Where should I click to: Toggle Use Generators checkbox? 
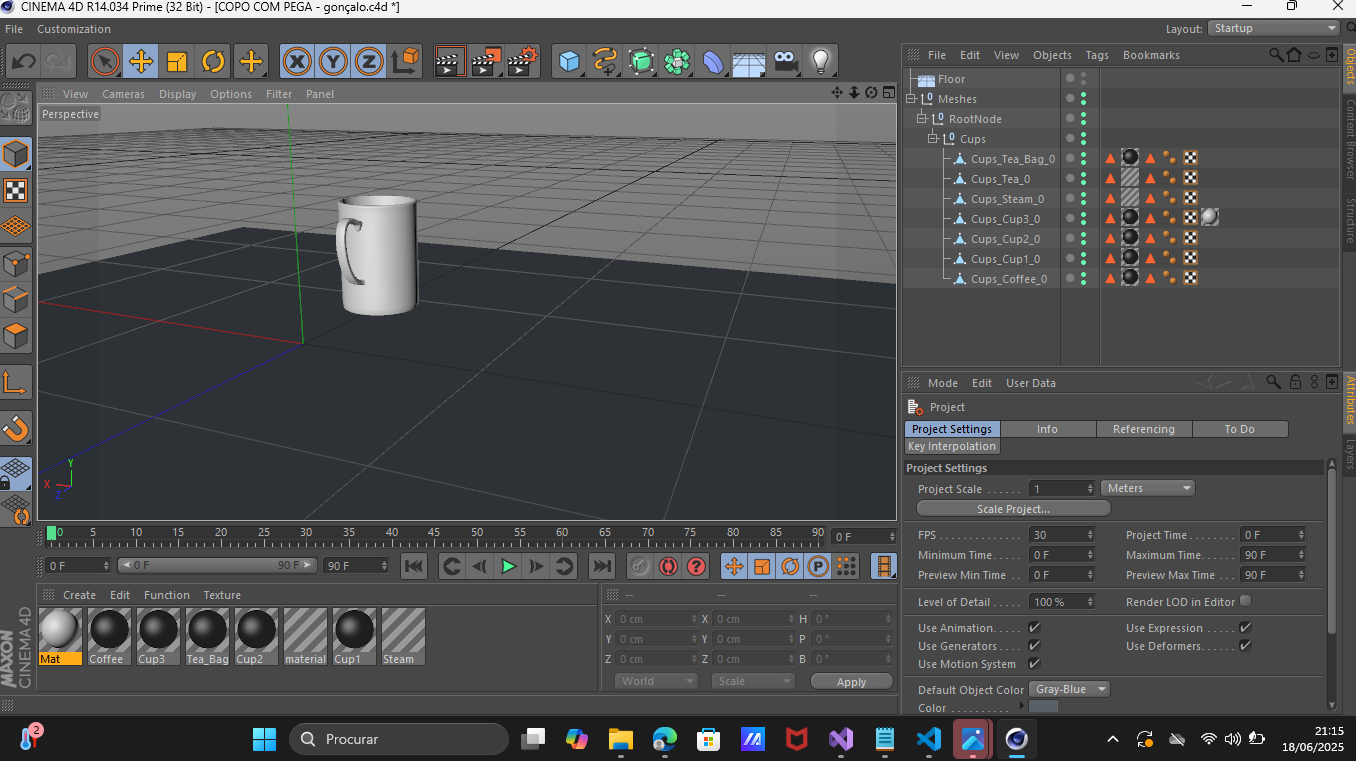1034,646
